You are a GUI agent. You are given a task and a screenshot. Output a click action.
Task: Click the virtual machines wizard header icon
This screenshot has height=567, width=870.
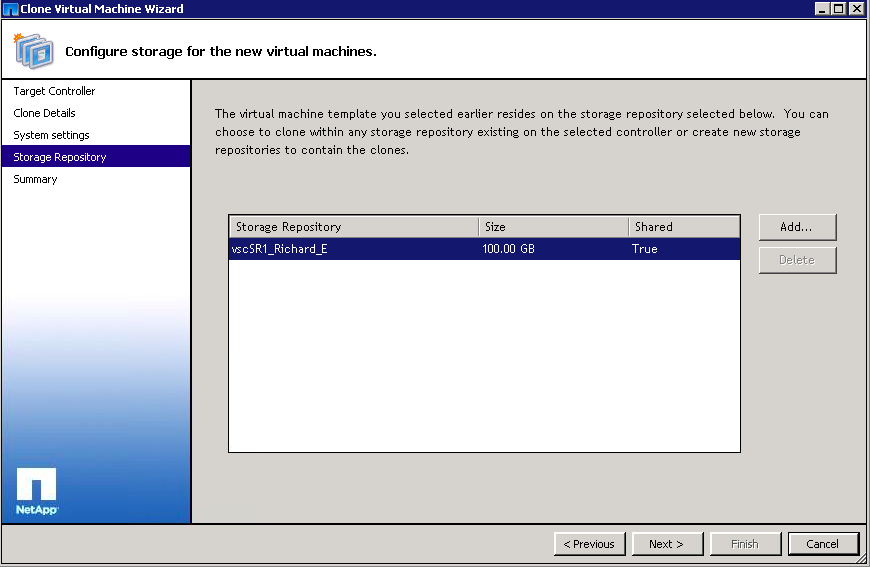32,50
